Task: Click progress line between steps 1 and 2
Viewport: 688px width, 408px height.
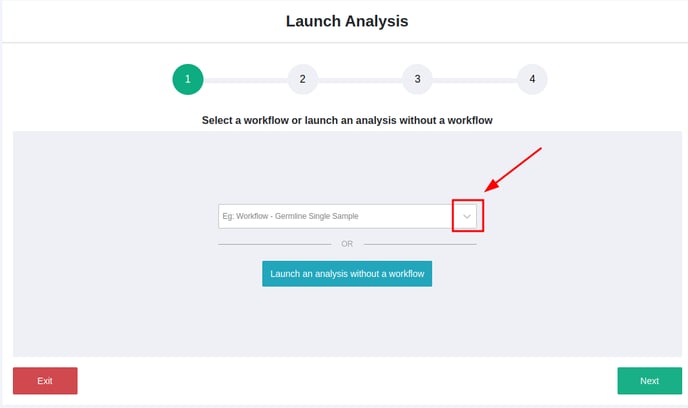Action: 245,80
